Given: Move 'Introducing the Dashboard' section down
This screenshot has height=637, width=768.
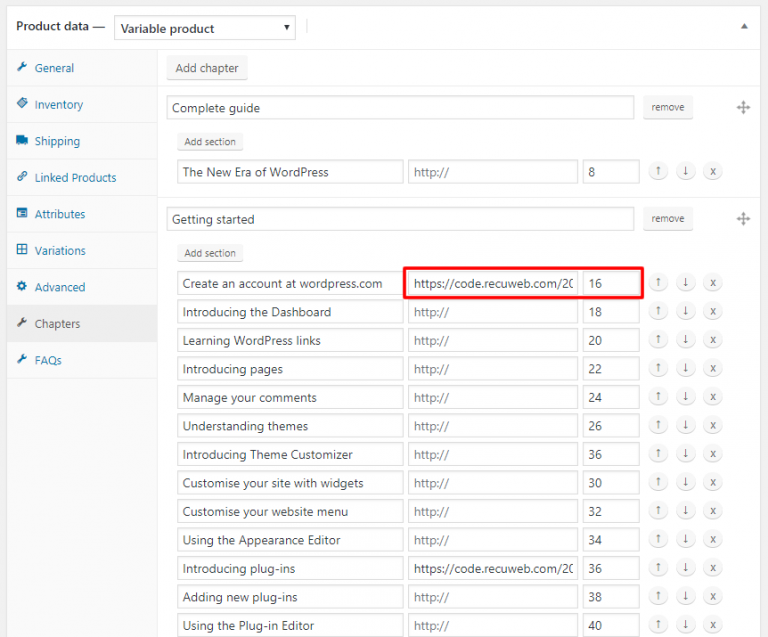Looking at the screenshot, I should (x=685, y=312).
